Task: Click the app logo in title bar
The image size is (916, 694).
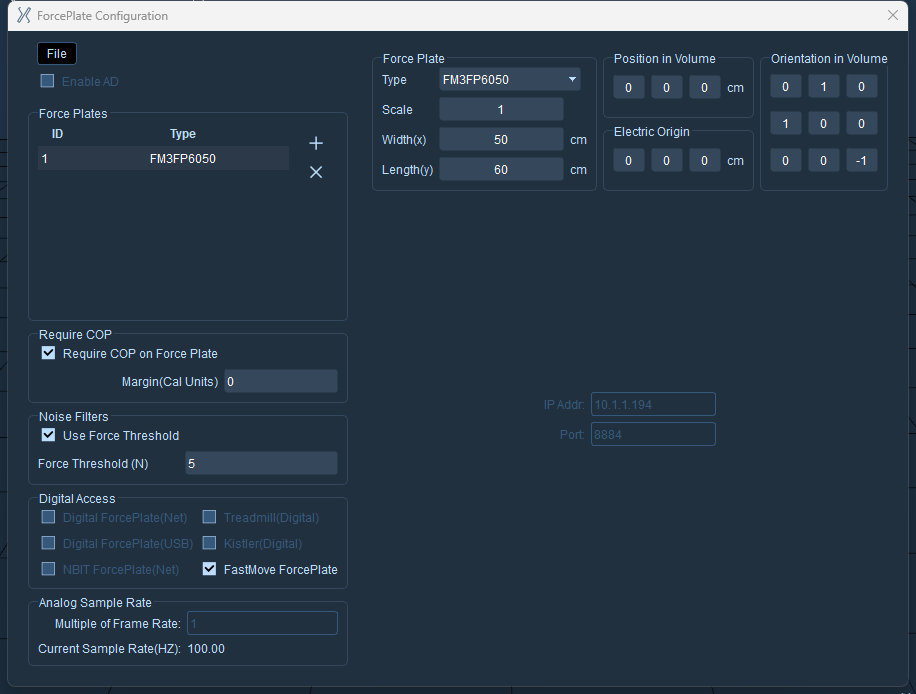Action: (23, 15)
